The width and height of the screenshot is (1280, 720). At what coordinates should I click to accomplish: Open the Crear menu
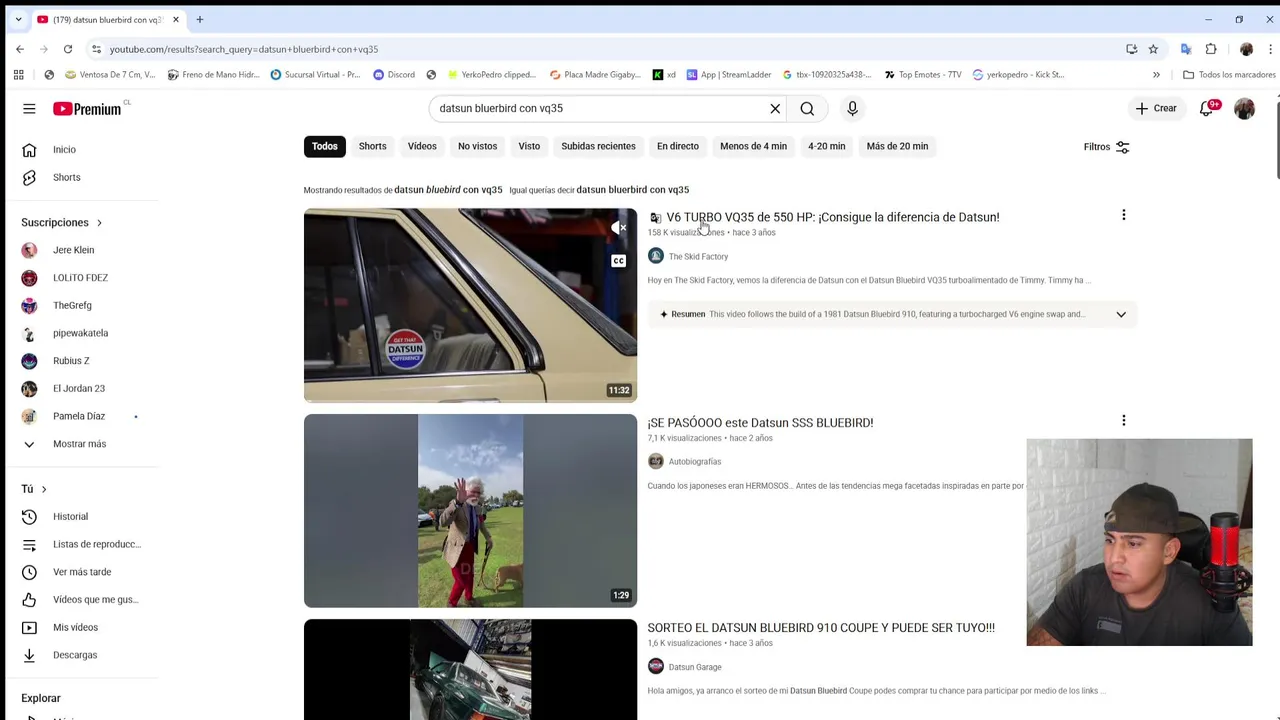(1156, 108)
